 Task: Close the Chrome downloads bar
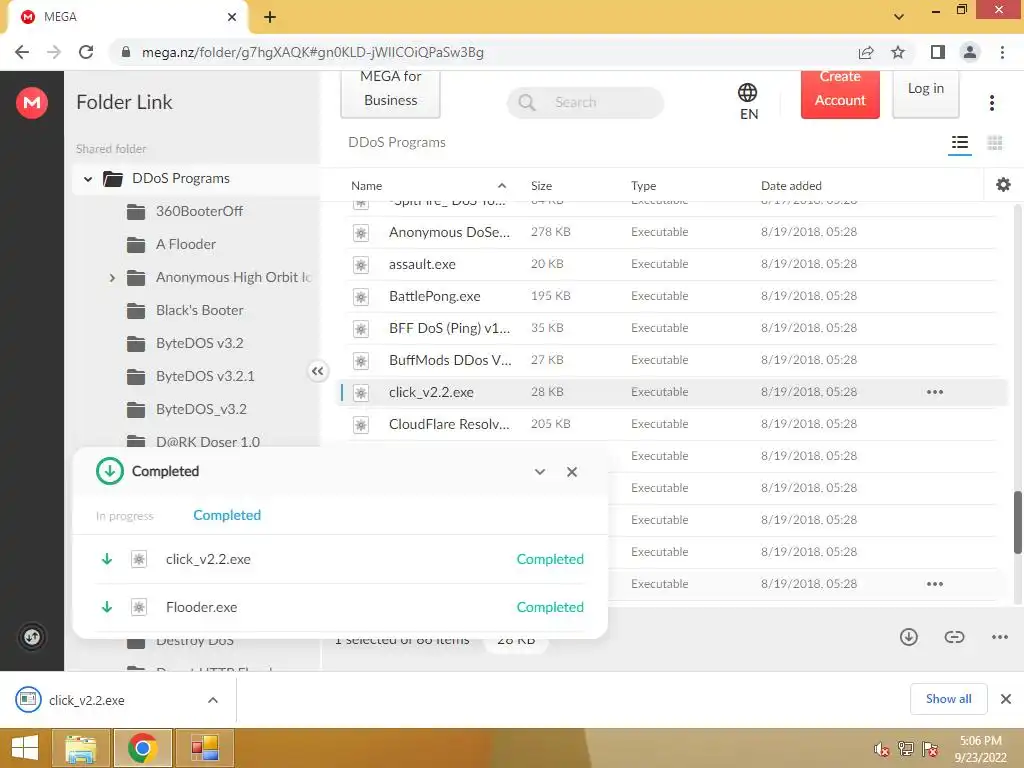click(1006, 699)
